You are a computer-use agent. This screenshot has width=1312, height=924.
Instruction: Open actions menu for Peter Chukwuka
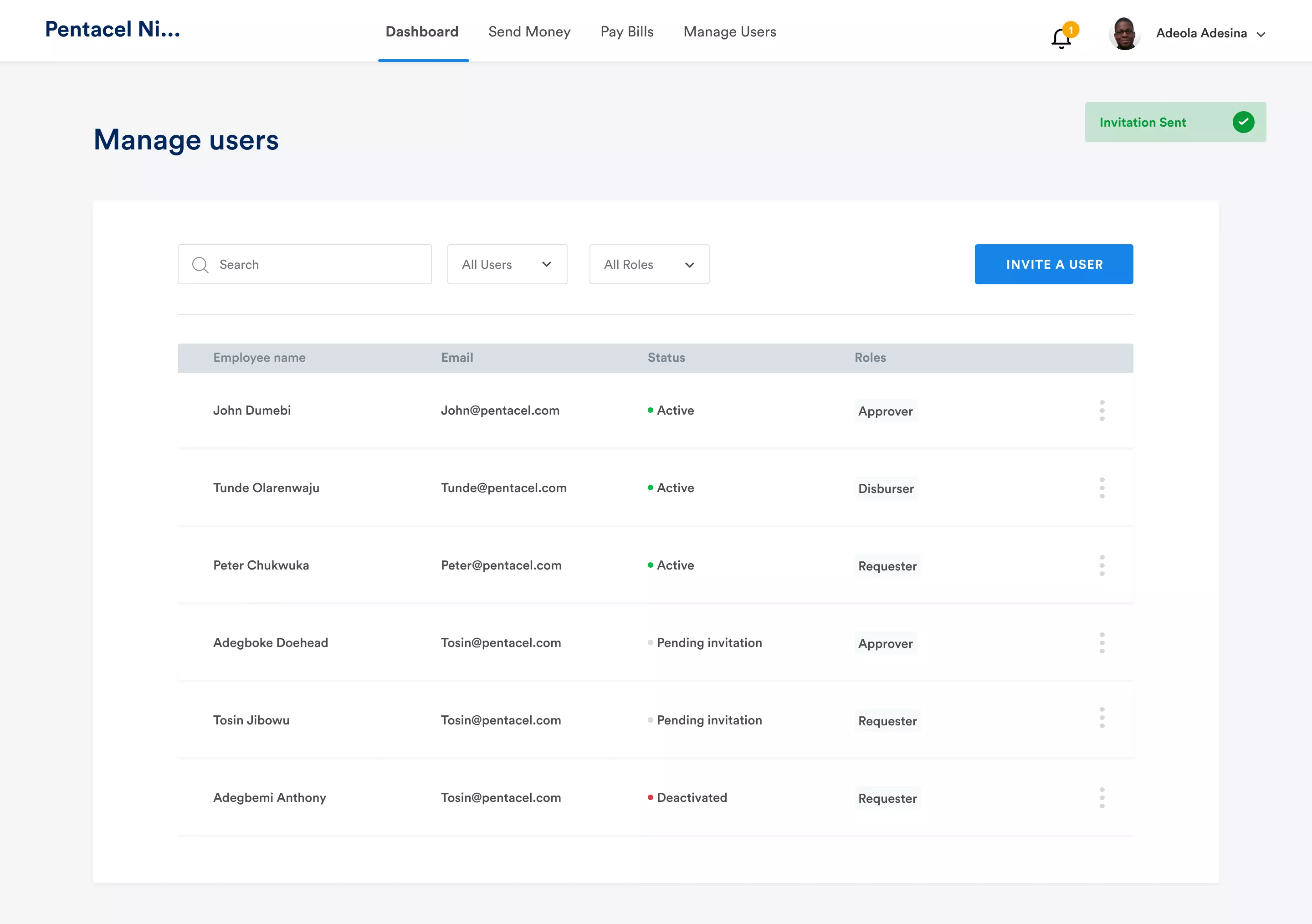tap(1102, 565)
